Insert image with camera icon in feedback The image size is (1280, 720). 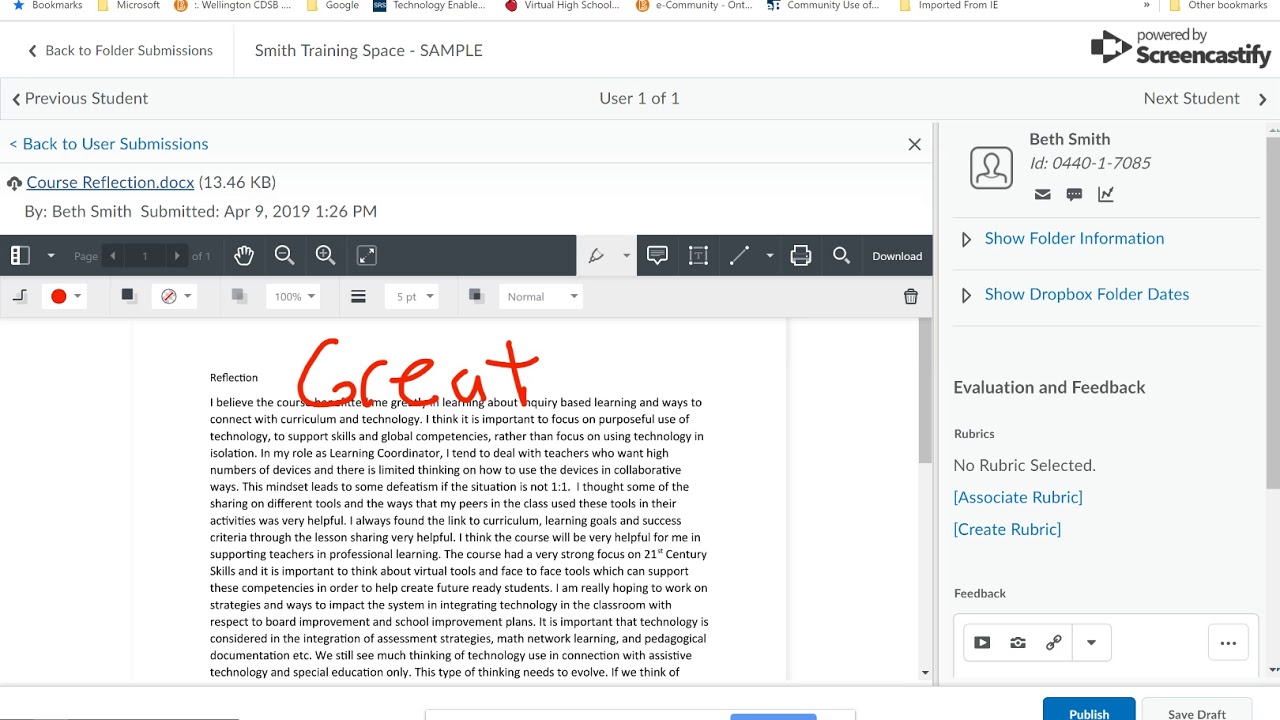(1018, 643)
